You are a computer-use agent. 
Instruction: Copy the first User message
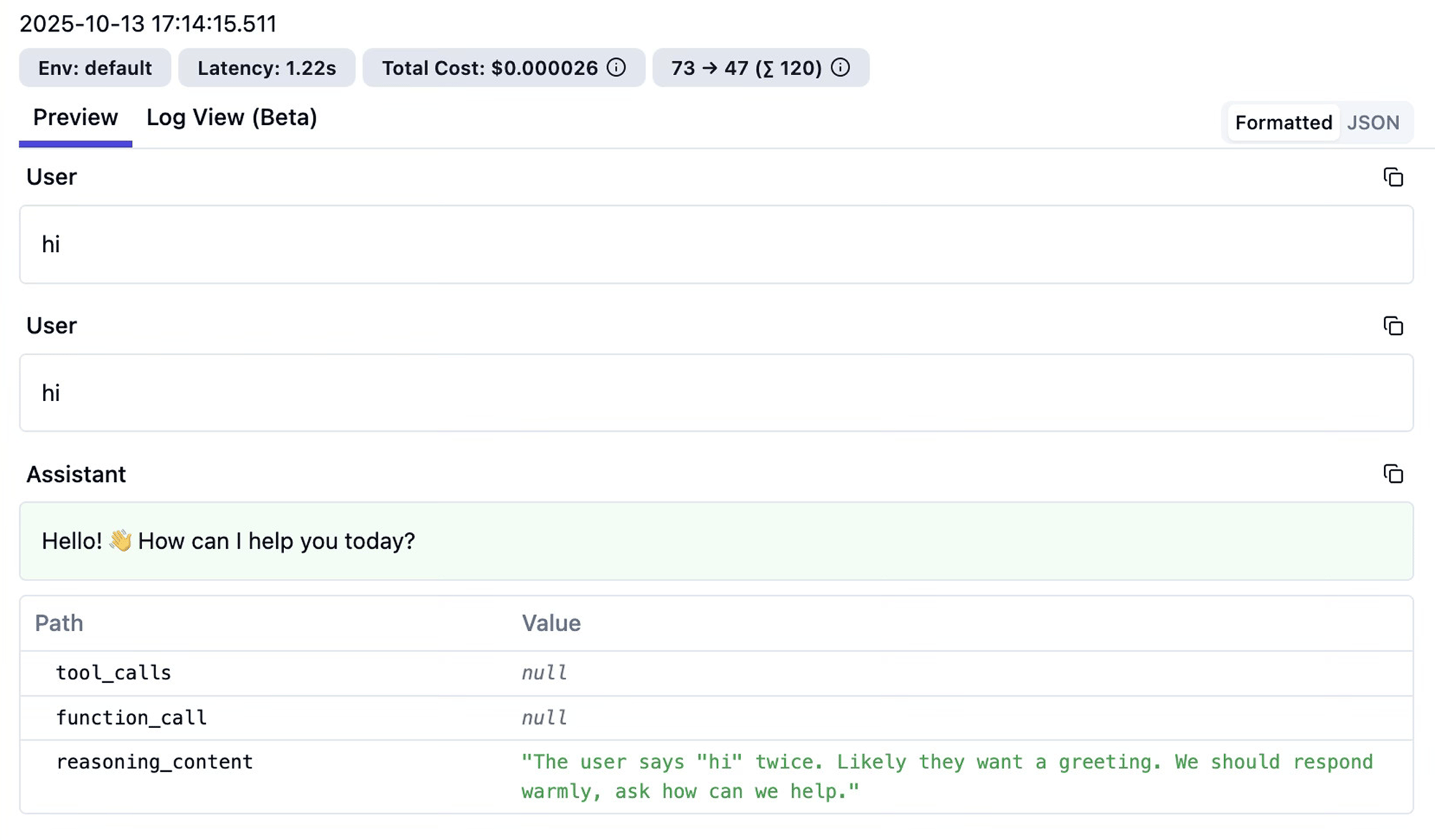1393,177
